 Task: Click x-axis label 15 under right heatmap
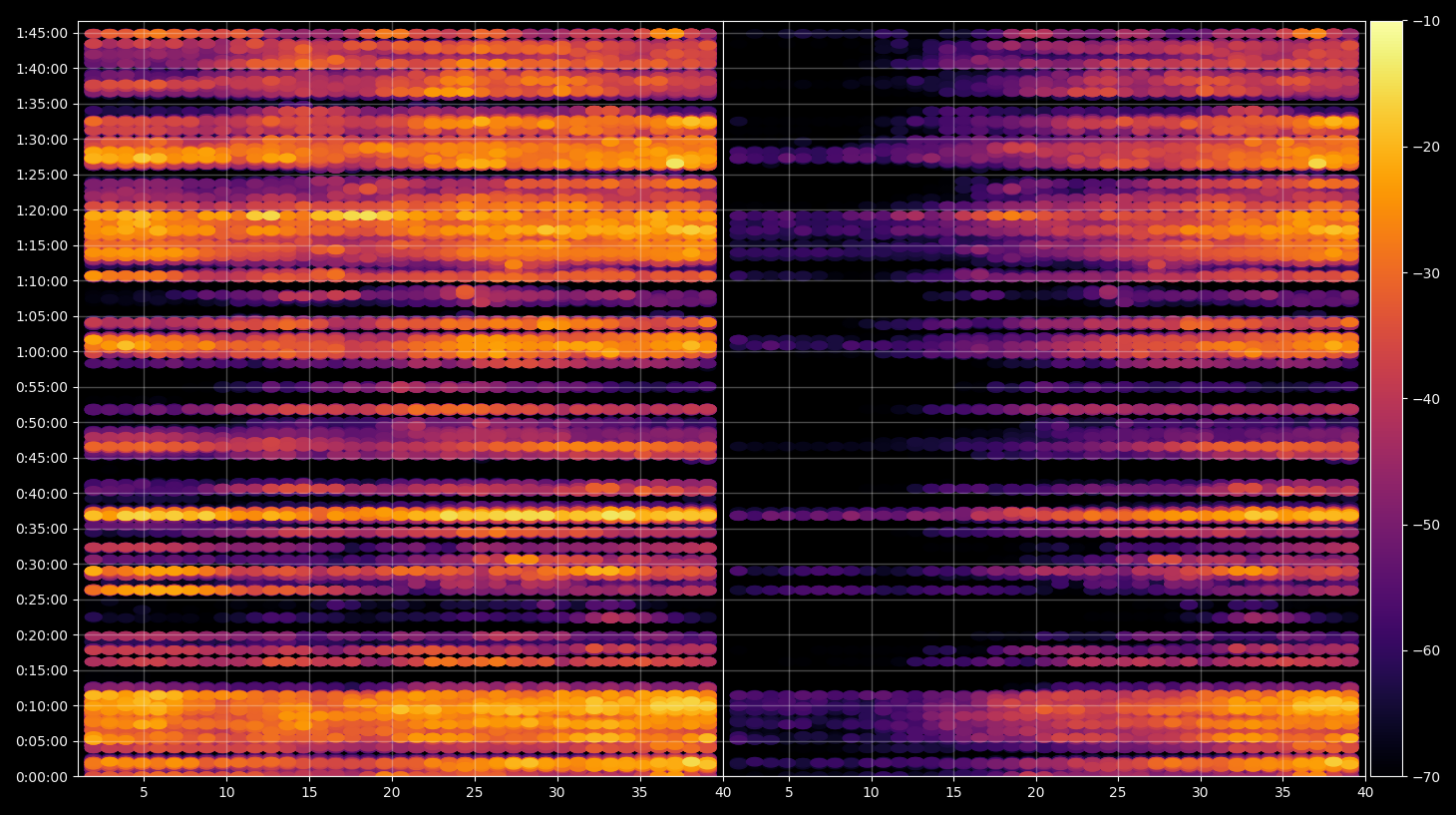point(953,793)
